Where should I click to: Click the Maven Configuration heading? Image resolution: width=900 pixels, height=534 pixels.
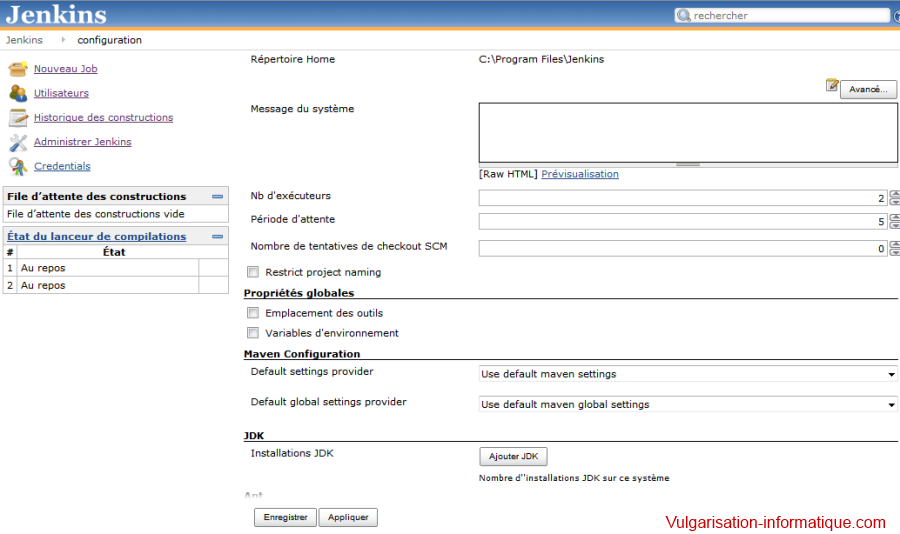(302, 354)
